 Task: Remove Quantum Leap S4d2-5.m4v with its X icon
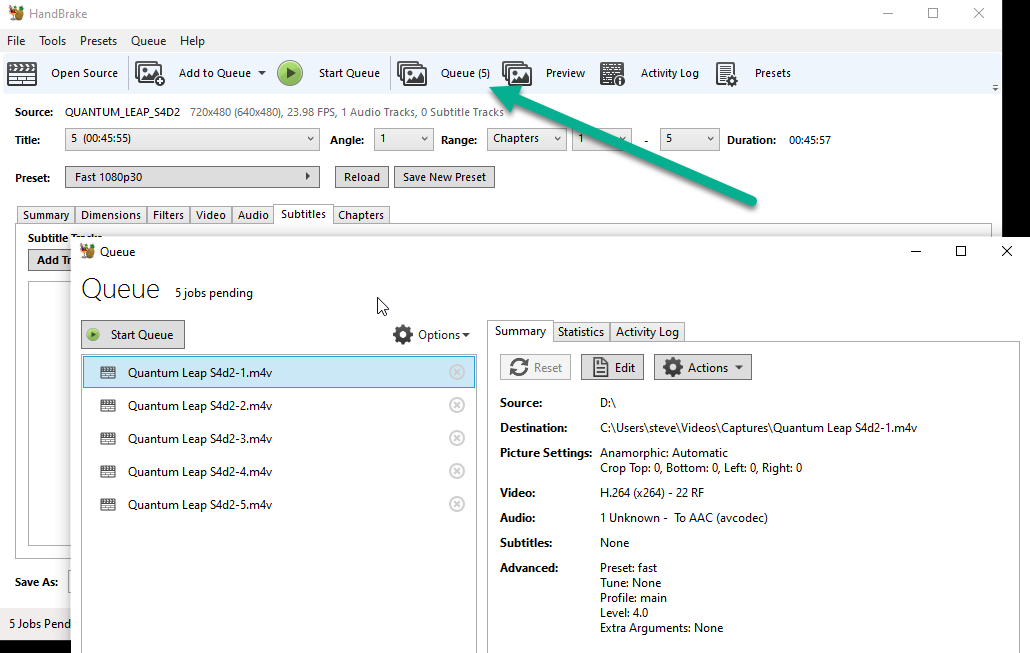point(457,504)
